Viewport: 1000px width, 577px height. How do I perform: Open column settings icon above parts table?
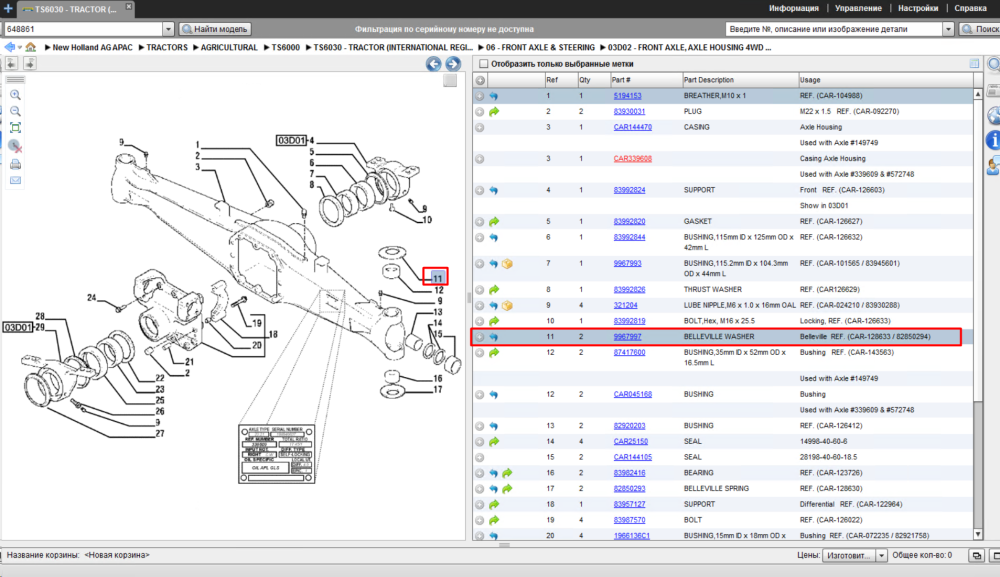click(x=974, y=64)
